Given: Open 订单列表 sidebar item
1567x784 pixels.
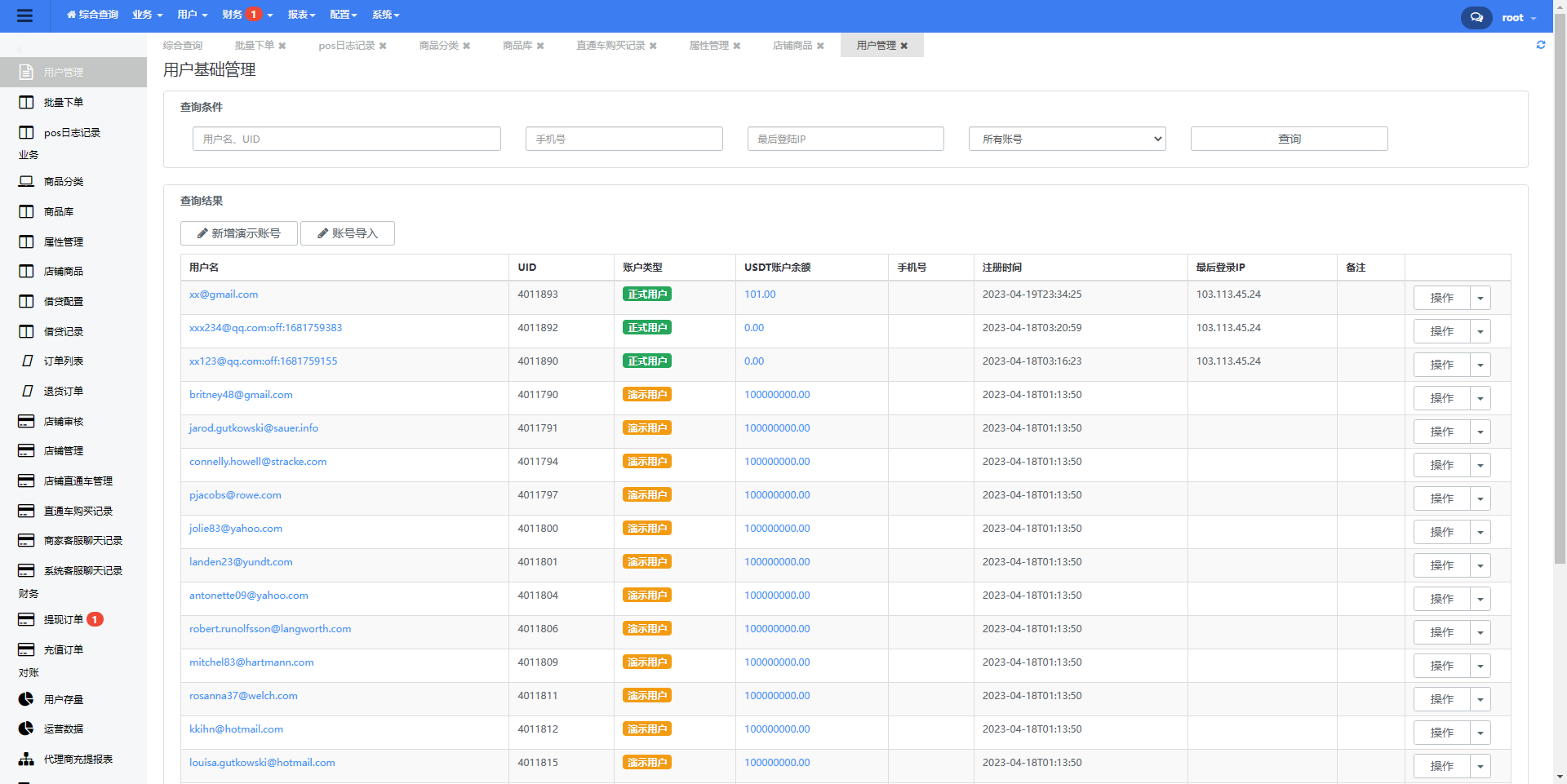Looking at the screenshot, I should coord(64,361).
